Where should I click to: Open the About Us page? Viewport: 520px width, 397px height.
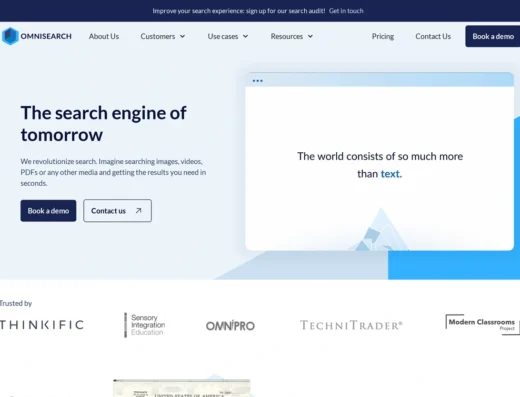click(x=104, y=36)
